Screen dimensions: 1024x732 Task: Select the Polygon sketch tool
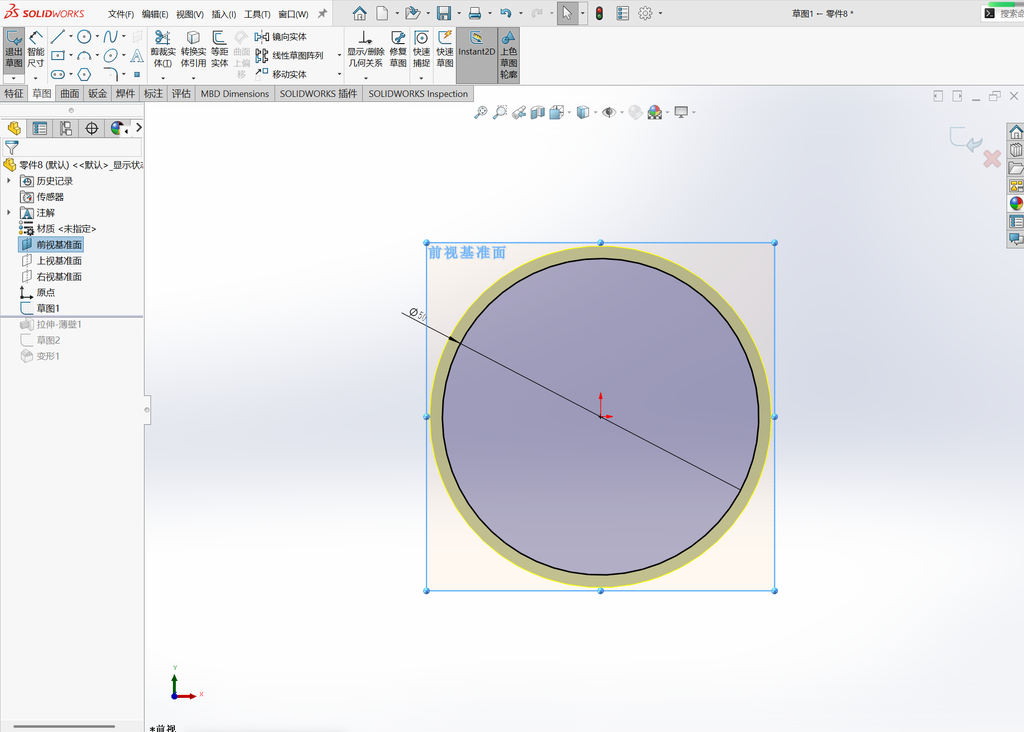tap(84, 74)
